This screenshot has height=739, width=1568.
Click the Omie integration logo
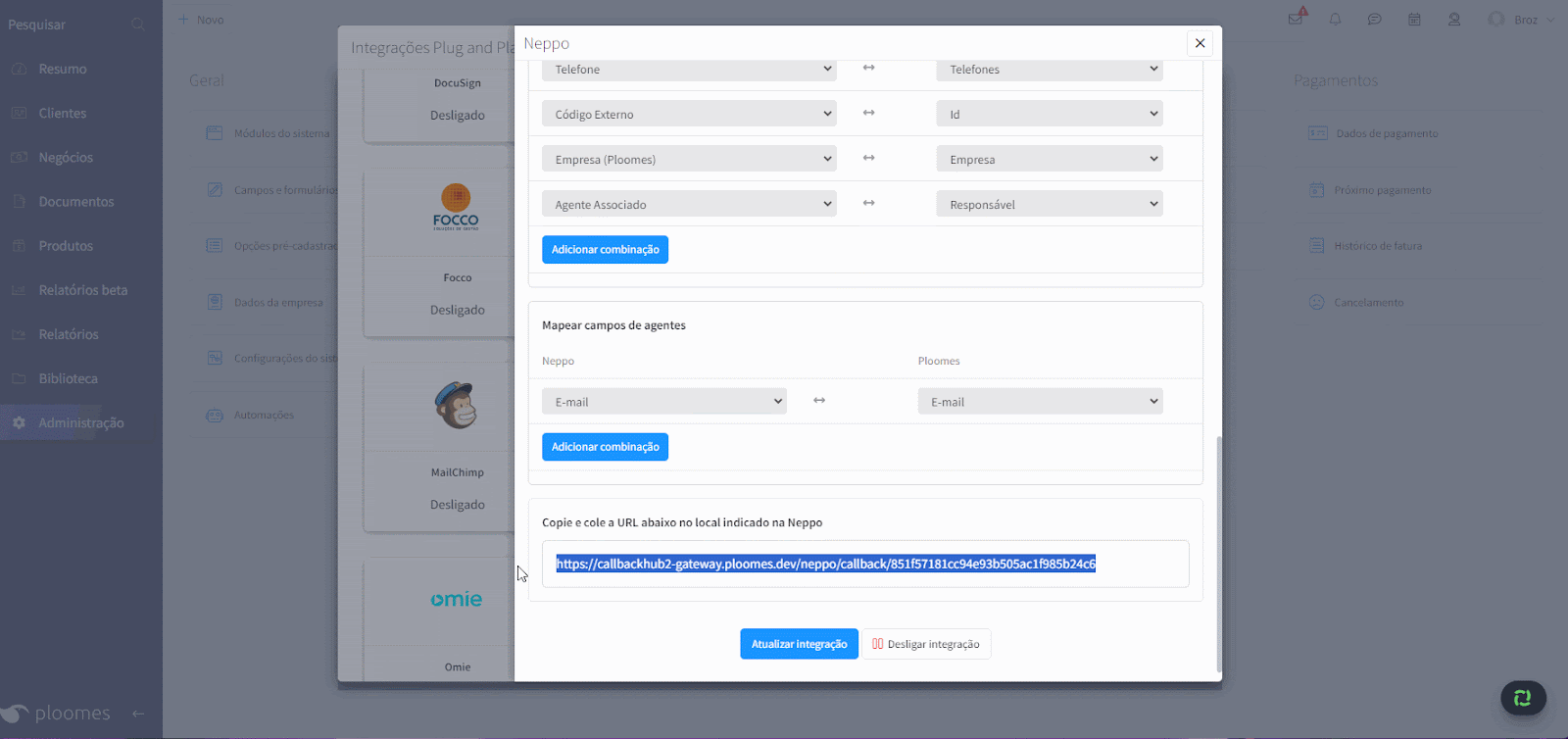pos(457,599)
